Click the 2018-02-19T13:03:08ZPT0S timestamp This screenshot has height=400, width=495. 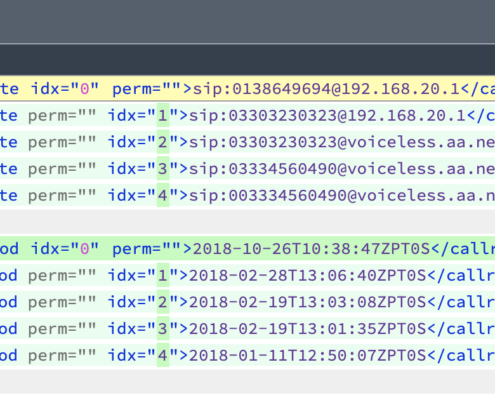[307, 302]
